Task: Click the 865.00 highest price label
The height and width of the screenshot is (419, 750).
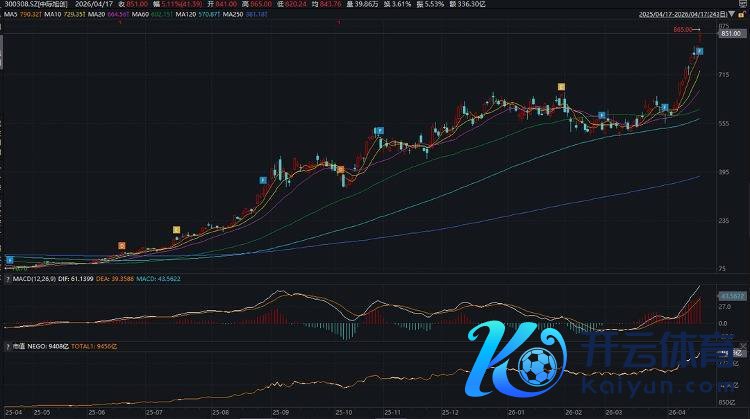Action: tap(683, 31)
